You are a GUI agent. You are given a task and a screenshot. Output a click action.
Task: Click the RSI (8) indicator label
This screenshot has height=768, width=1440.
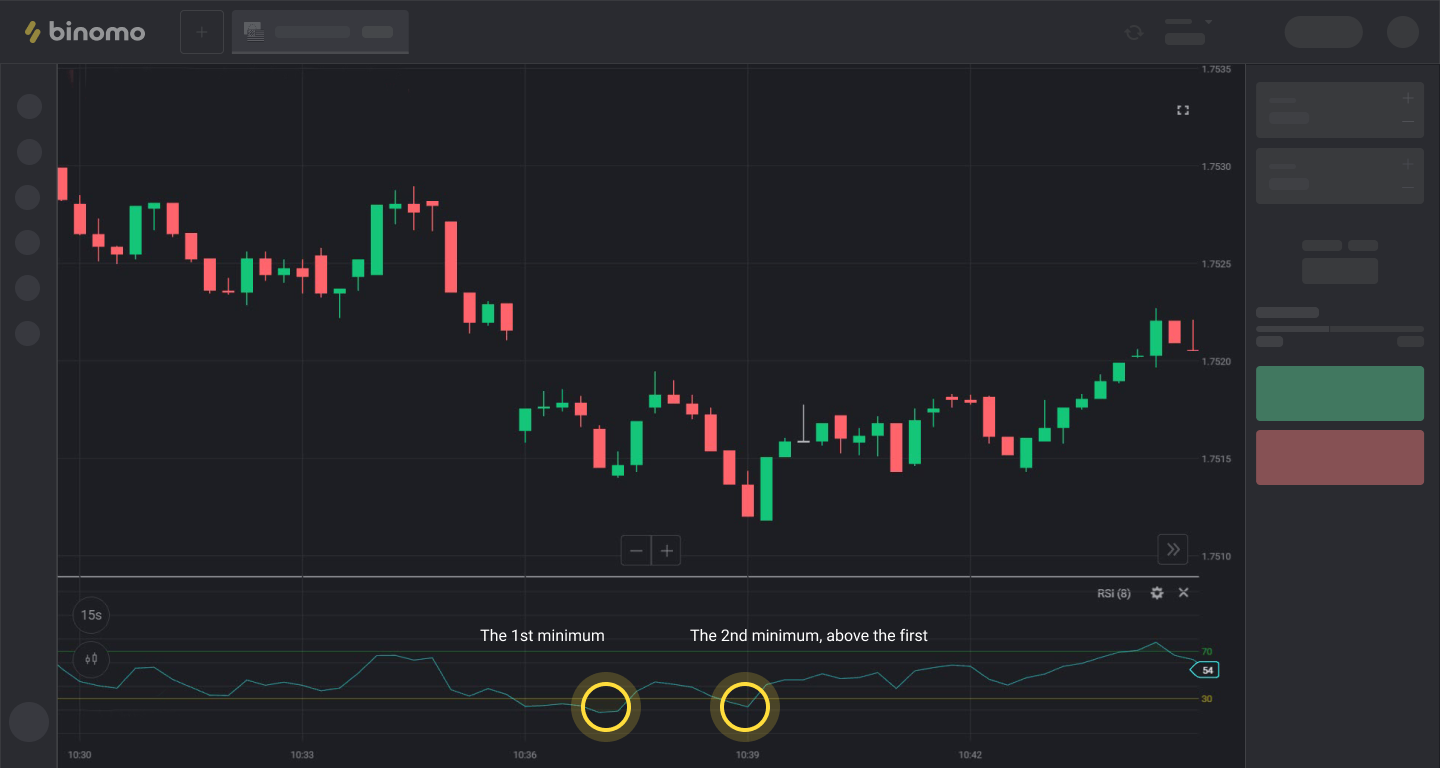point(1114,593)
